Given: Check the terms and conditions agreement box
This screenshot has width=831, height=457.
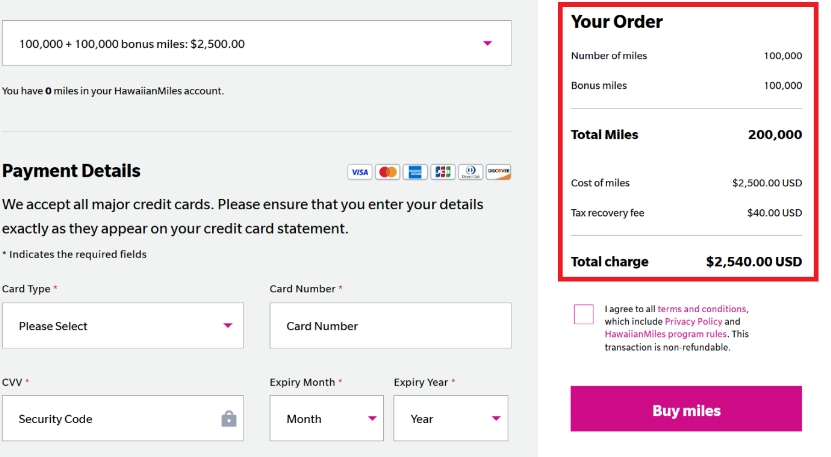Looking at the screenshot, I should [x=584, y=314].
